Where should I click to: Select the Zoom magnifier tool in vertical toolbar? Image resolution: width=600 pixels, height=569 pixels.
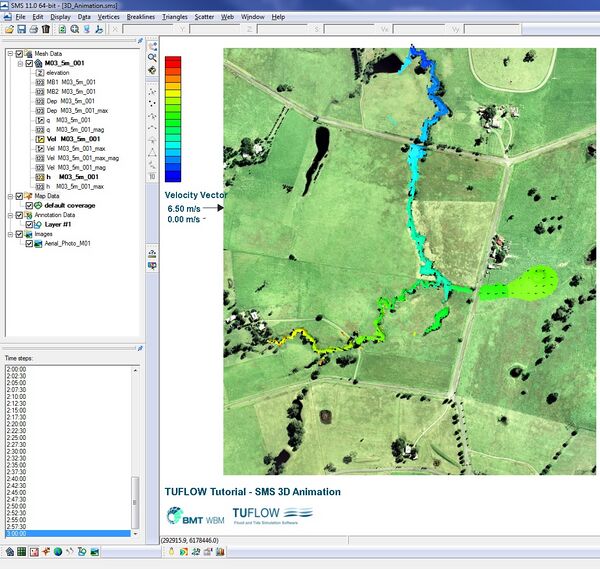coord(152,59)
